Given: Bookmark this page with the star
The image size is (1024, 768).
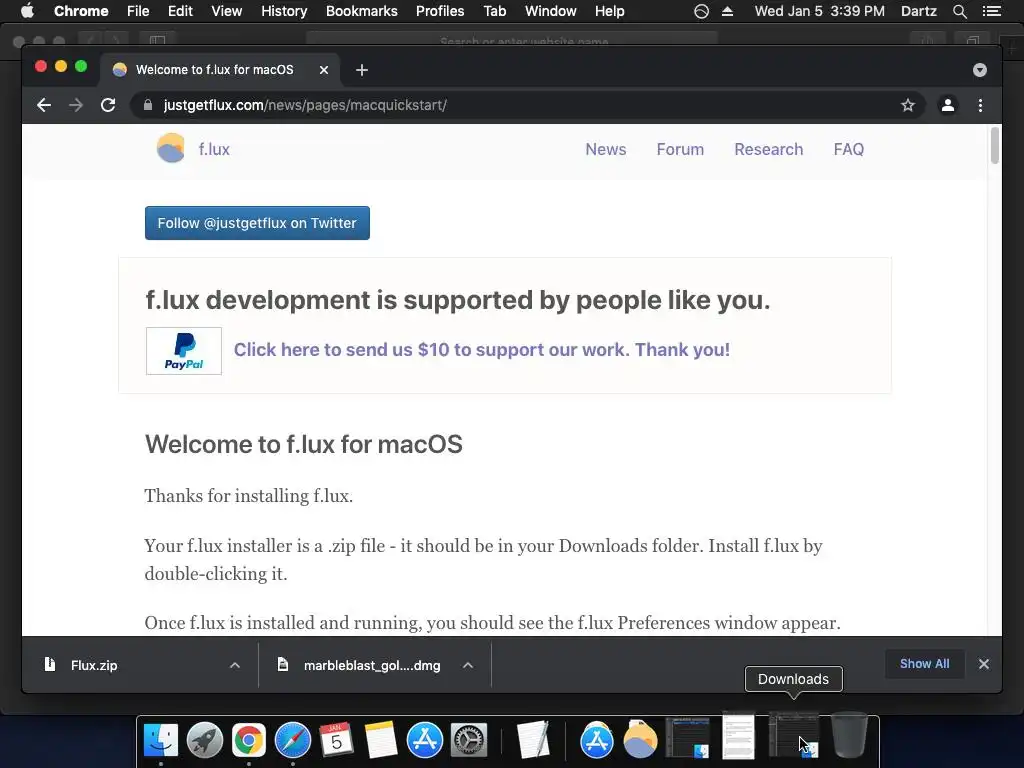Looking at the screenshot, I should (x=908, y=105).
